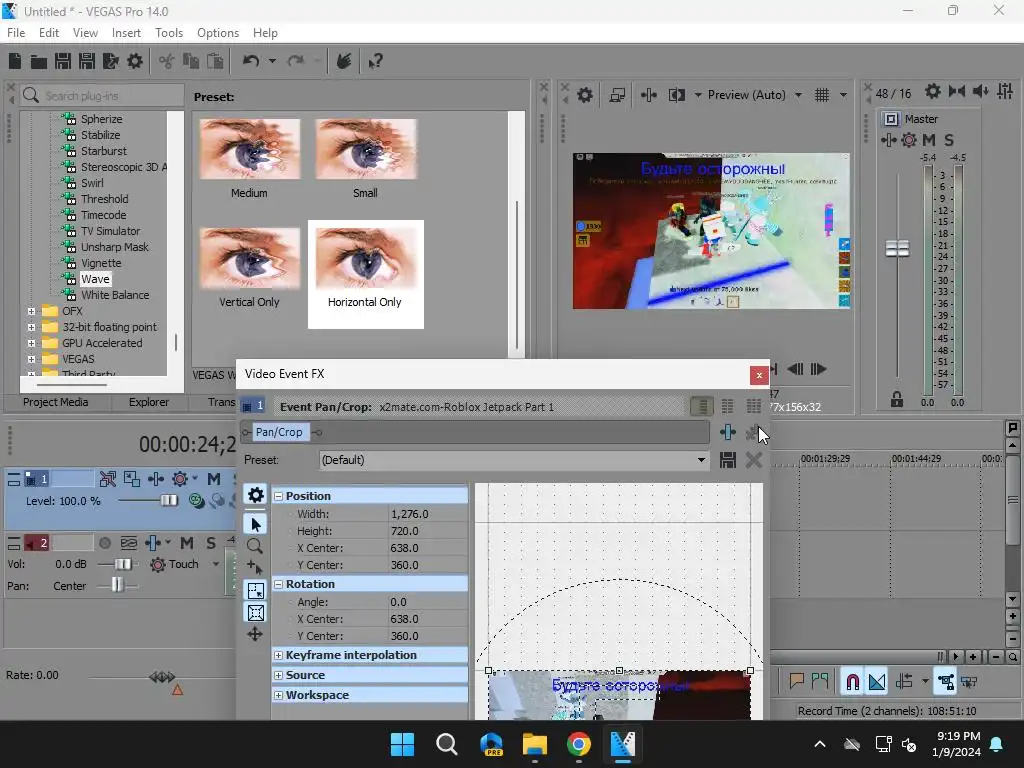Click next frame playback button
This screenshot has width=1024, height=768.
[818, 369]
